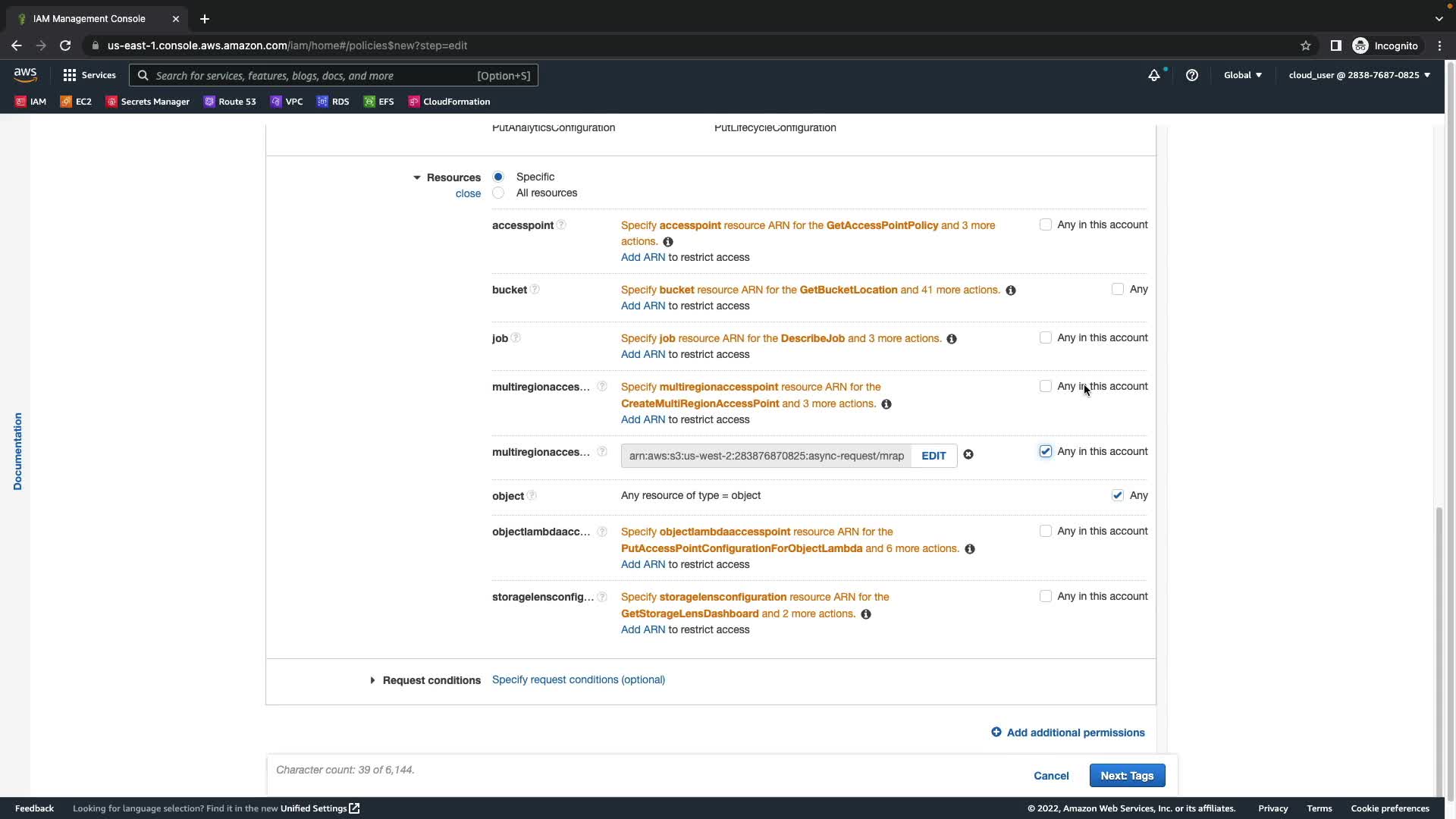The height and width of the screenshot is (819, 1456).
Task: Open the Secrets Manager bookmark shortcut
Action: [148, 102]
